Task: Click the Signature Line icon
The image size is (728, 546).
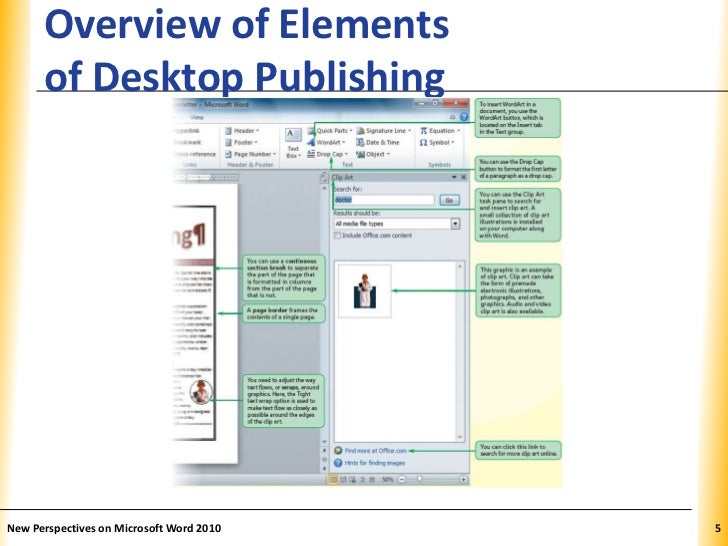Action: coord(360,131)
